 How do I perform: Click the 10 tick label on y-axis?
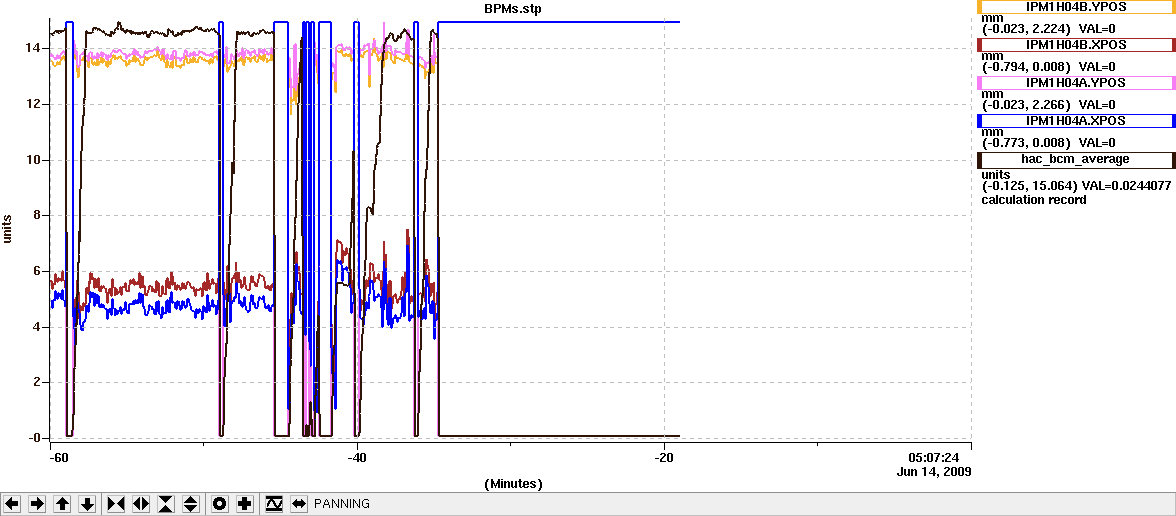[x=32, y=160]
